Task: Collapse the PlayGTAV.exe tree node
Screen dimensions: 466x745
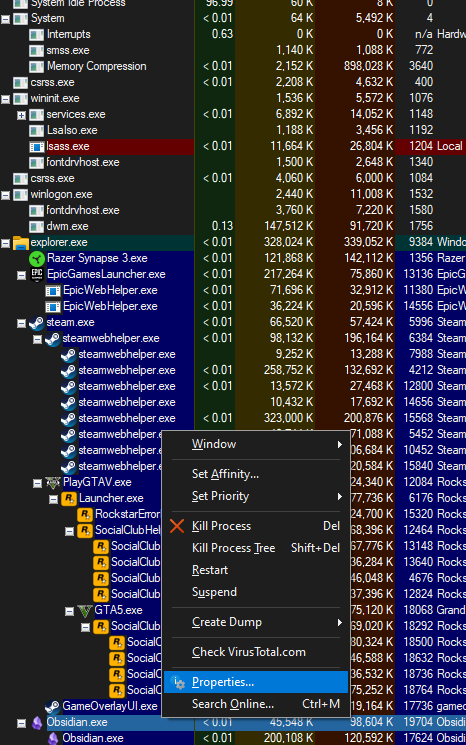Action: pos(38,483)
